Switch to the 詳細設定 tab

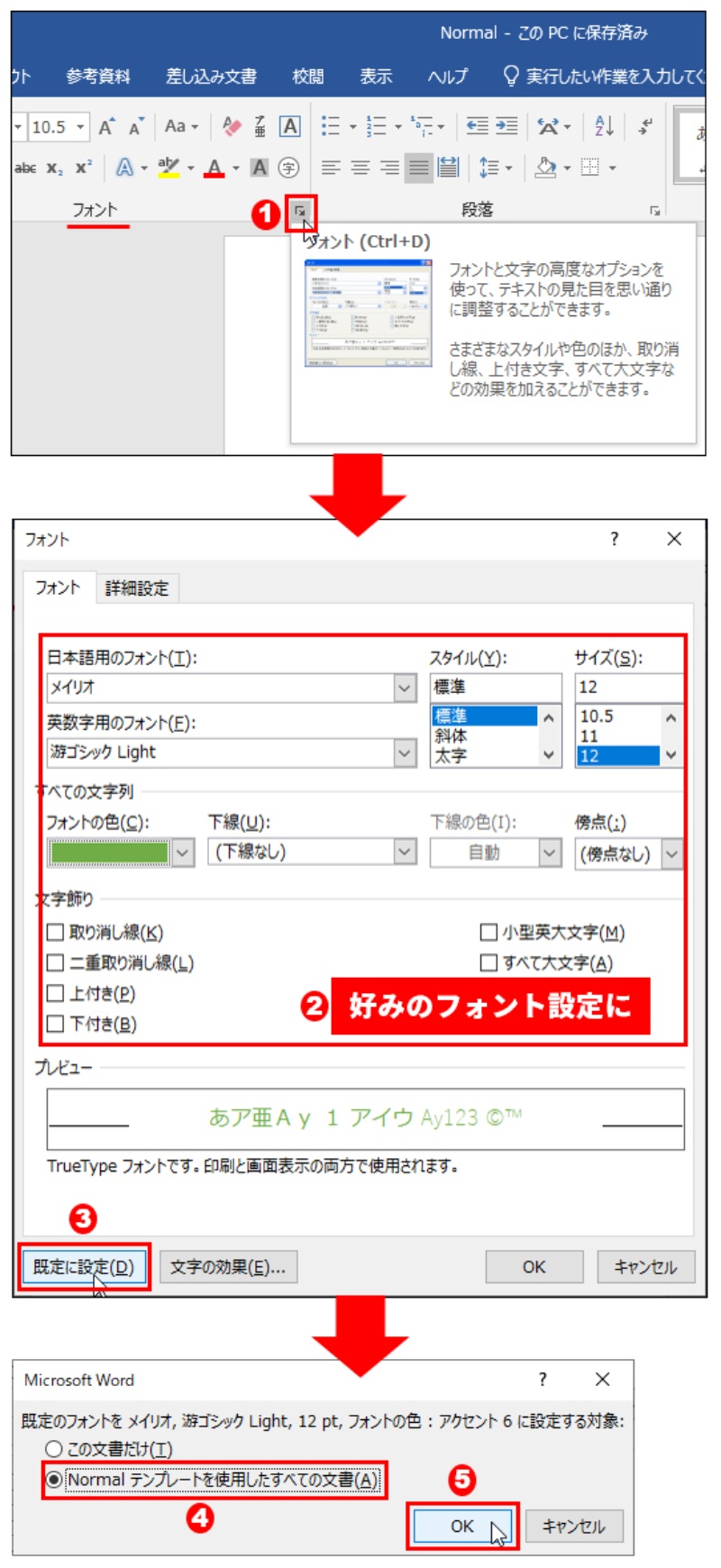[x=137, y=588]
